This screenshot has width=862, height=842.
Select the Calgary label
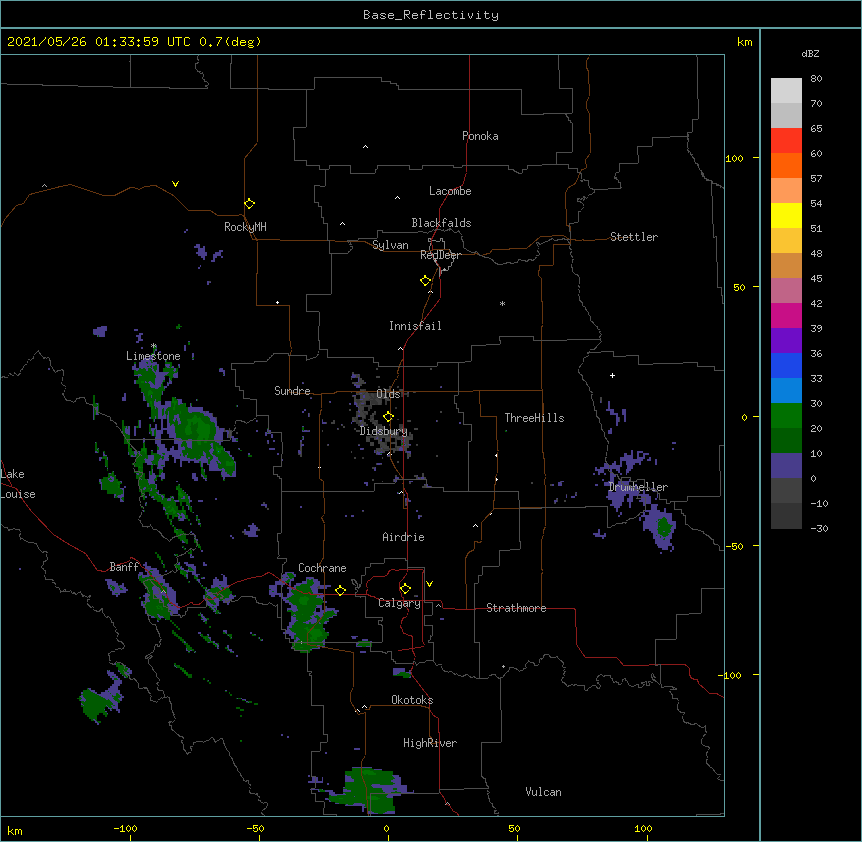click(x=399, y=603)
